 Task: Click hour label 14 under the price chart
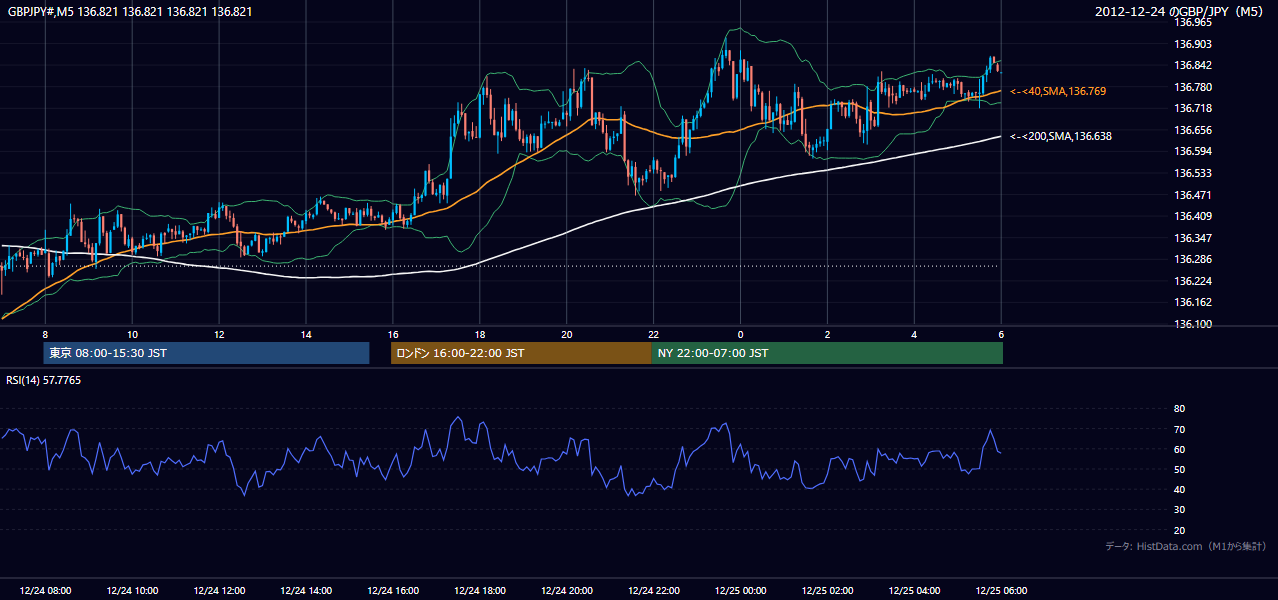tap(306, 334)
